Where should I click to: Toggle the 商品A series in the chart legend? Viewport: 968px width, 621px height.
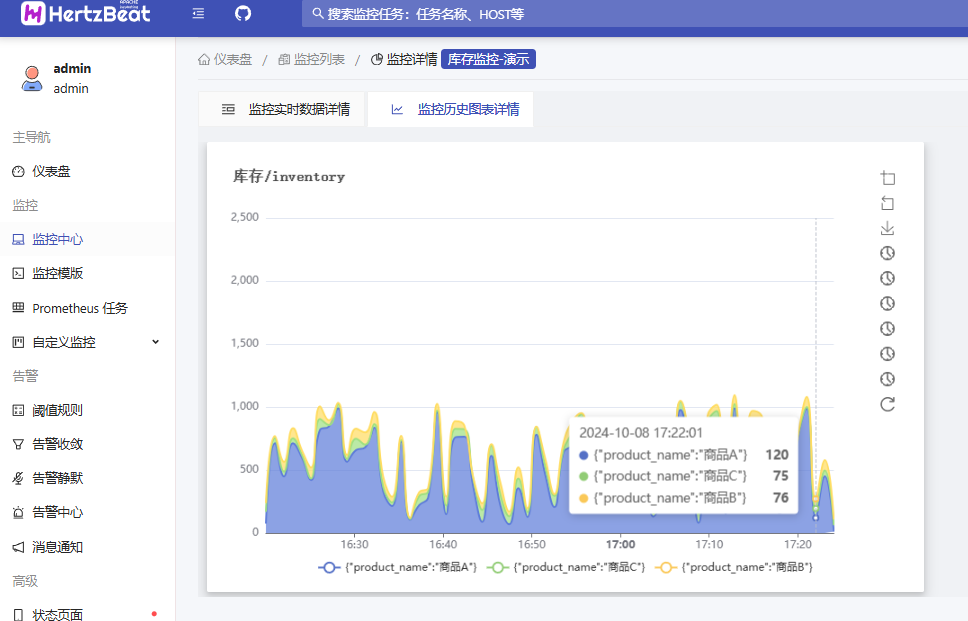click(398, 567)
